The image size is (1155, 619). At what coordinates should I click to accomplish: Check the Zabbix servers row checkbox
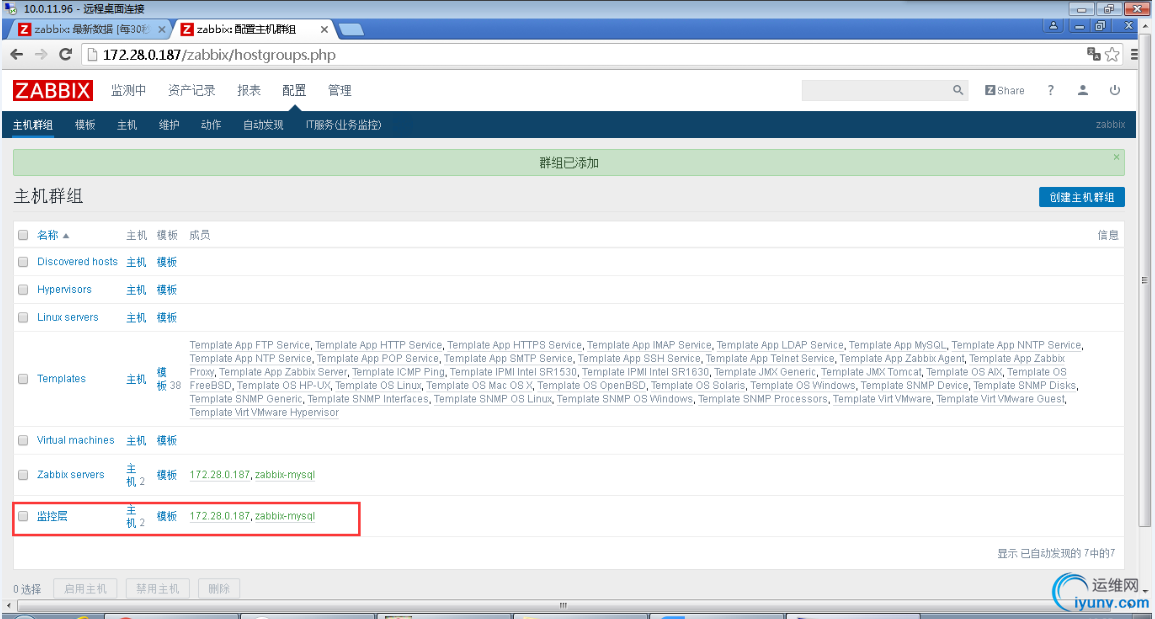pyautogui.click(x=23, y=475)
